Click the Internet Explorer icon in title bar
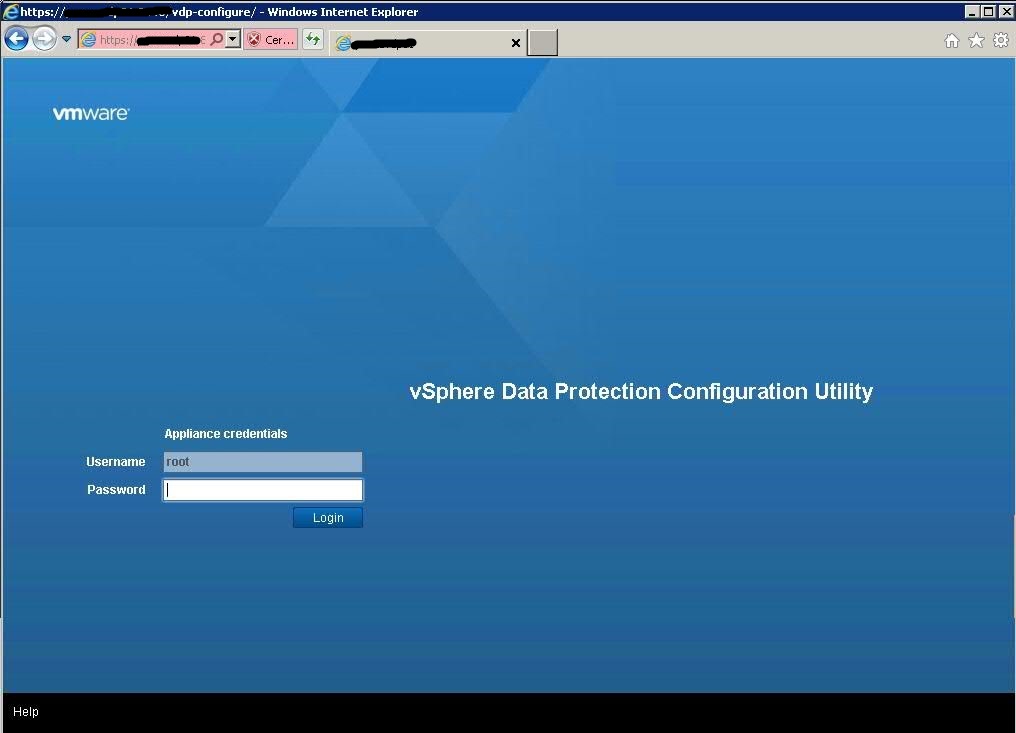The width and height of the screenshot is (1016, 733). pyautogui.click(x=10, y=12)
